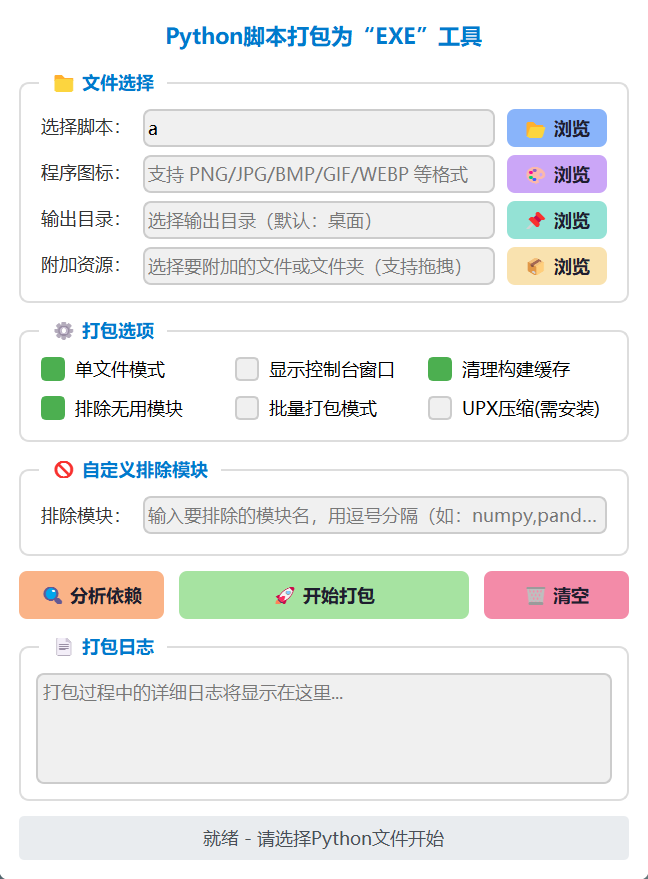The image size is (648, 879).
Task: Start packaging with the rocket 开始打包 button
Action: pyautogui.click(x=323, y=596)
